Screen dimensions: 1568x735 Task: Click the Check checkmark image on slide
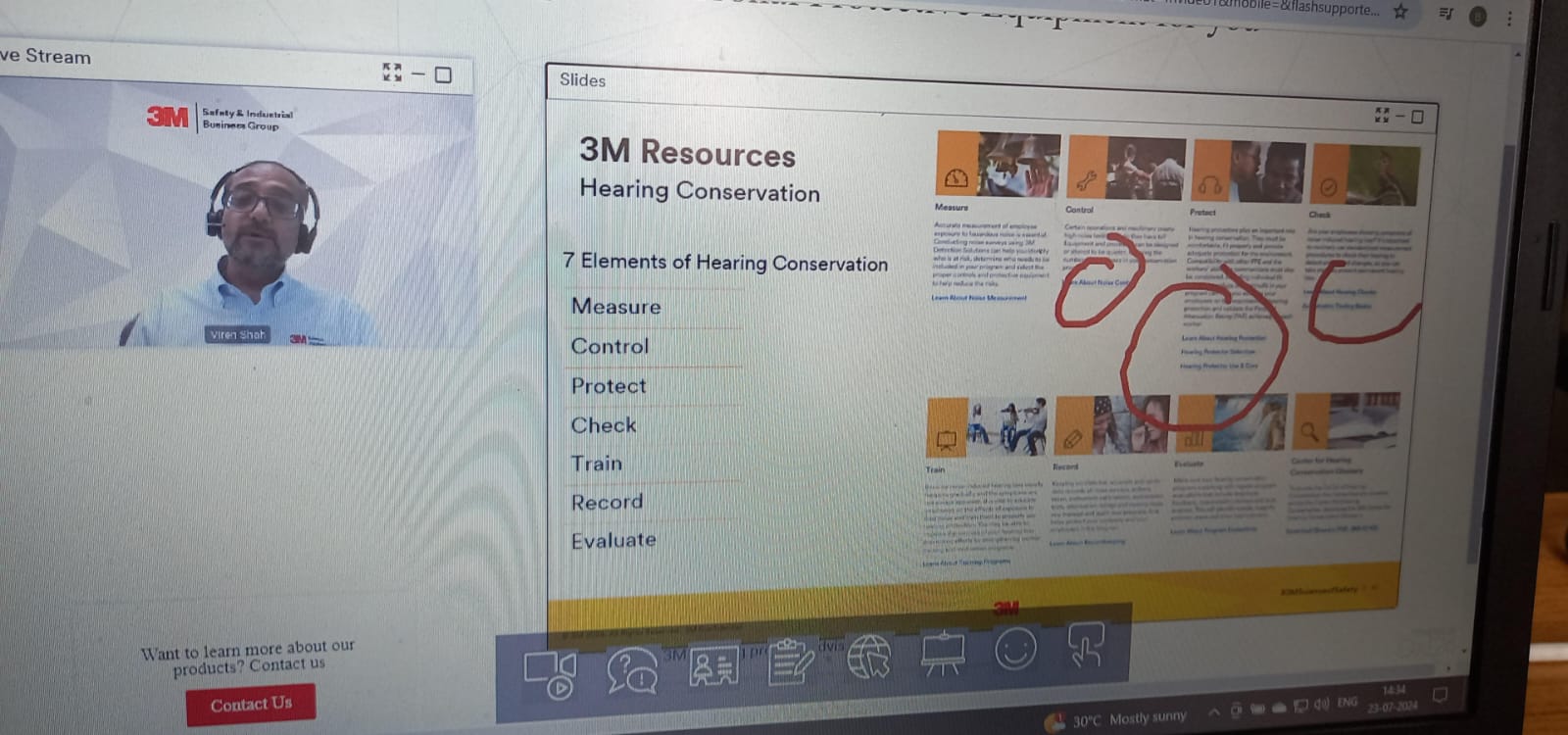[1365, 174]
